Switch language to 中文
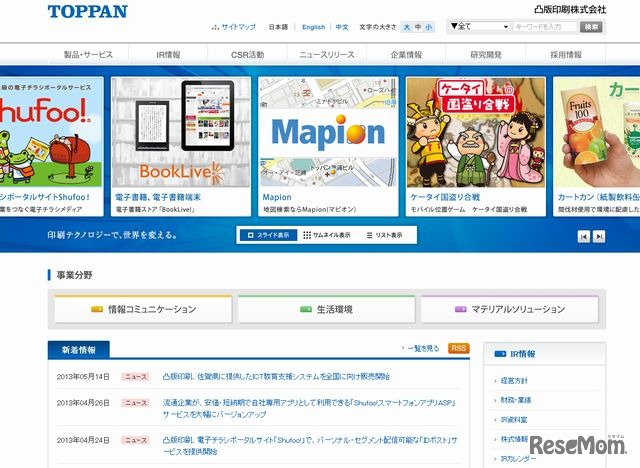The width and height of the screenshot is (640, 468). pos(342,27)
